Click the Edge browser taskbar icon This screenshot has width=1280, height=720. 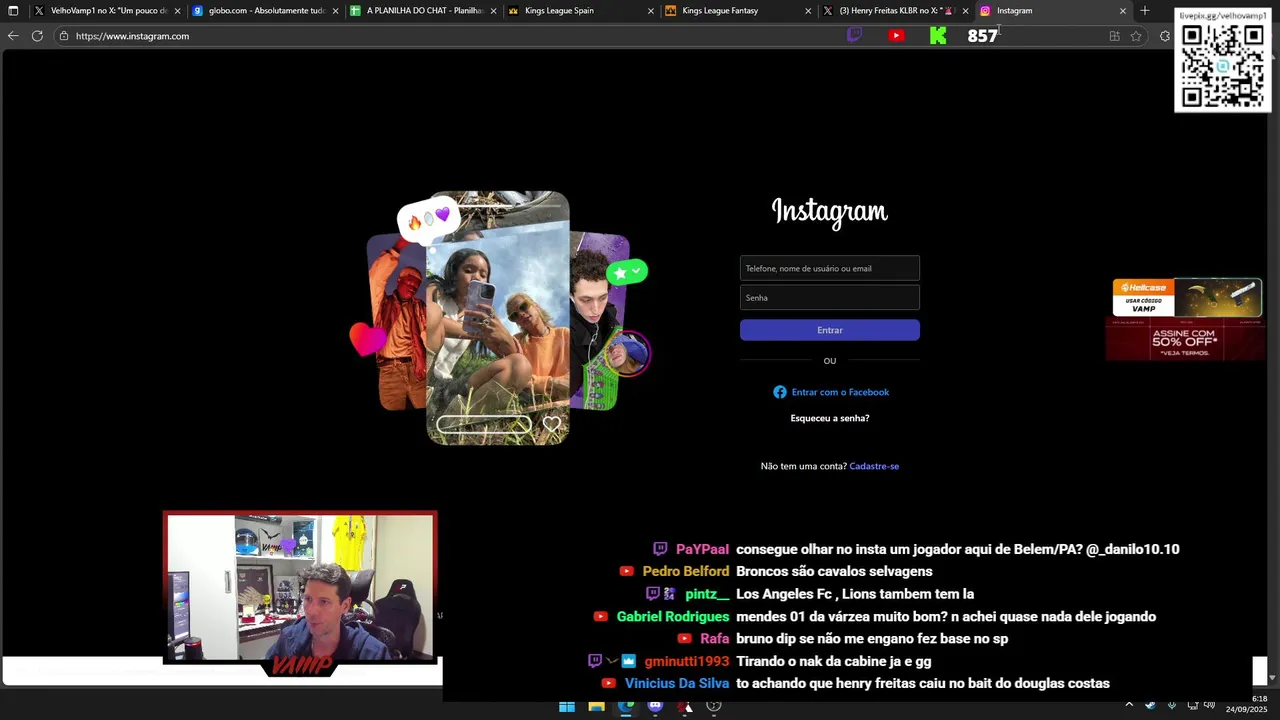(626, 706)
